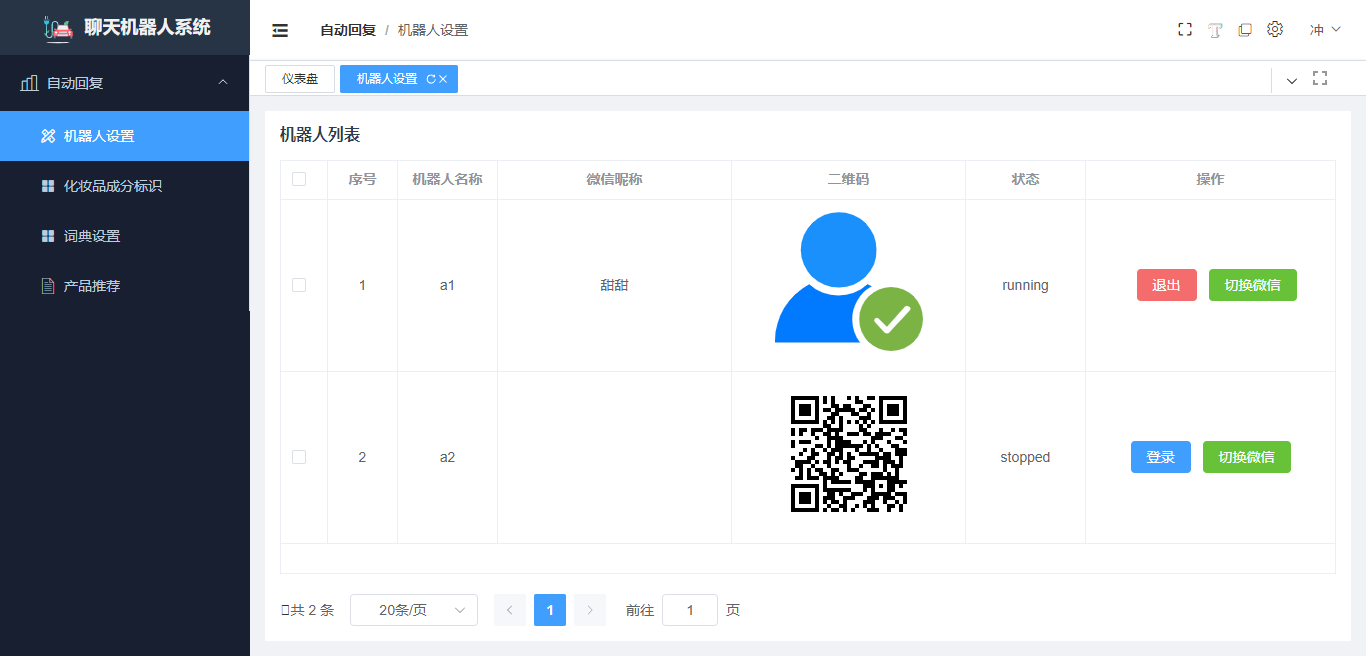1366x656 pixels.
Task: Click the robot name cell a2
Action: [447, 457]
